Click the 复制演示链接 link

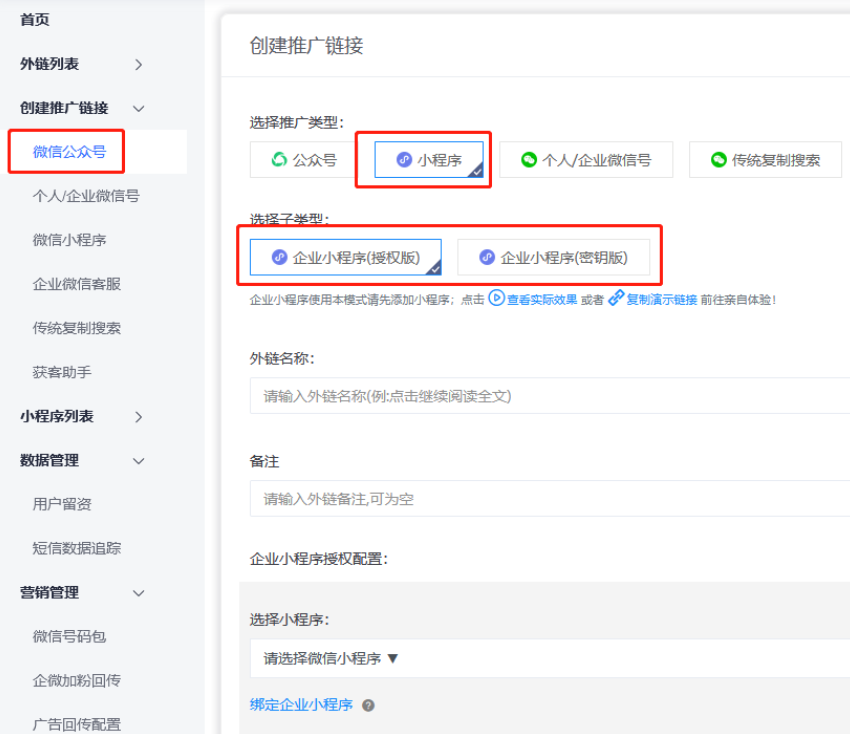click(x=661, y=300)
